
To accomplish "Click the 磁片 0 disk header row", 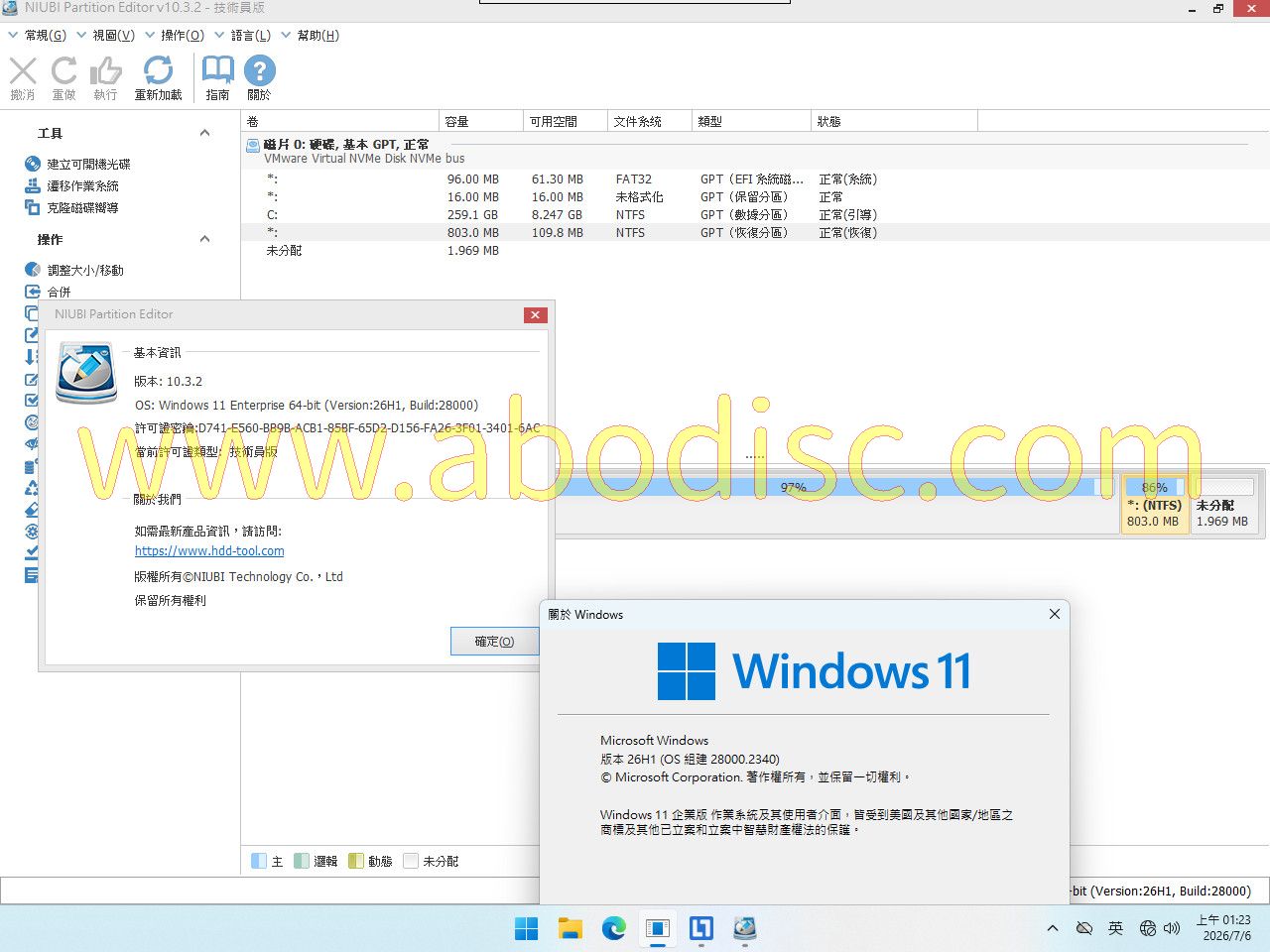I will click(755, 151).
